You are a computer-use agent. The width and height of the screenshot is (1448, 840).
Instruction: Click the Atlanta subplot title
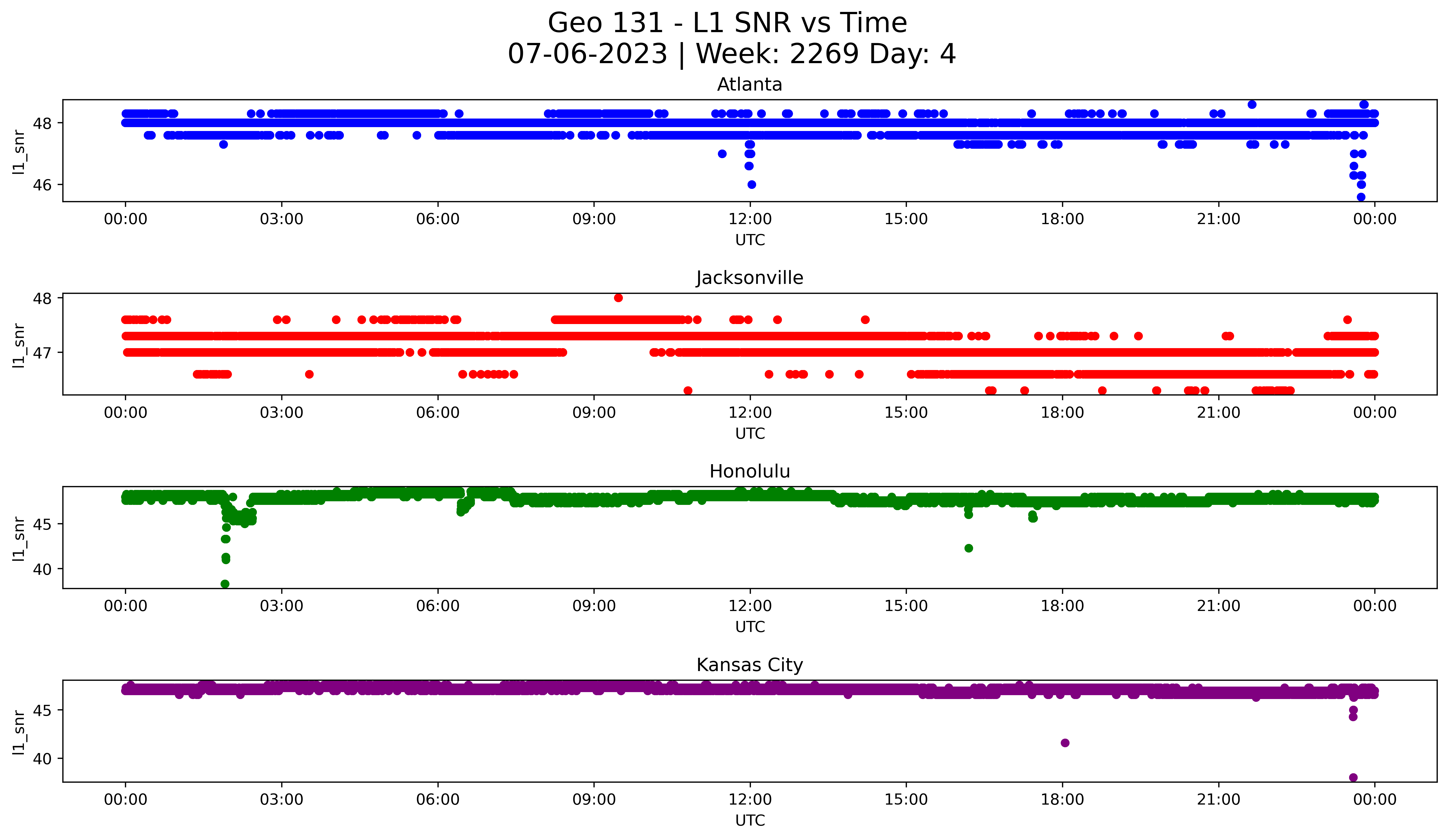[x=749, y=85]
